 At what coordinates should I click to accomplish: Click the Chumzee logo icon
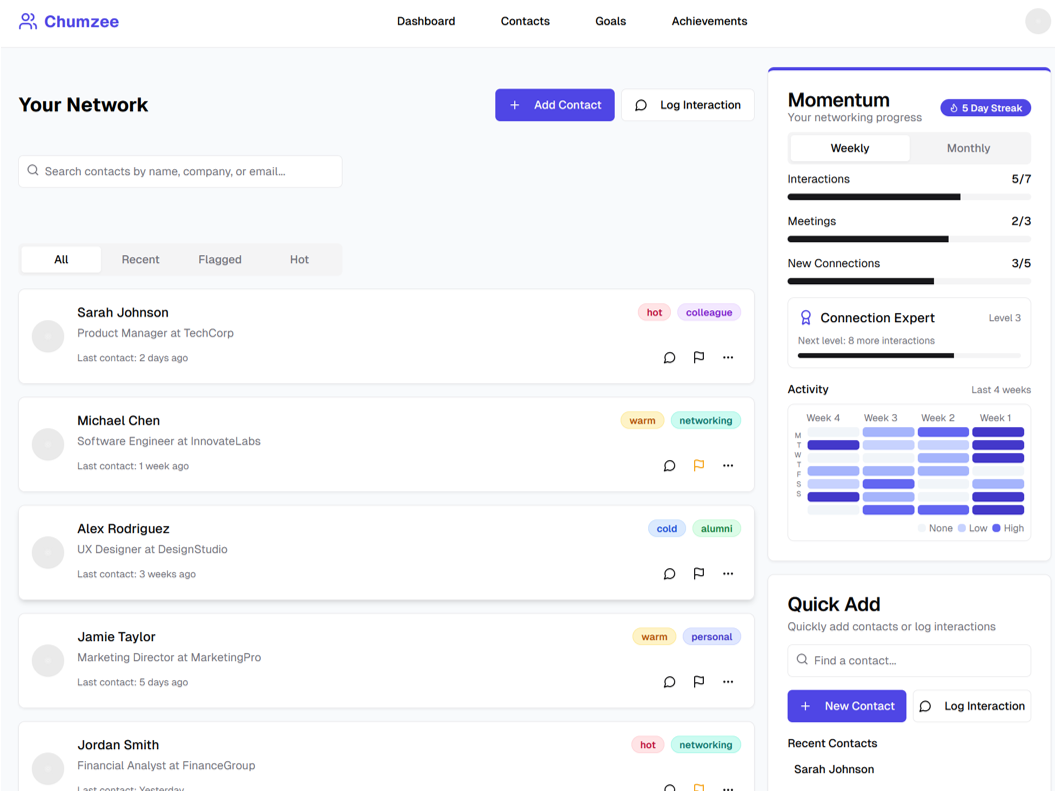coord(28,21)
